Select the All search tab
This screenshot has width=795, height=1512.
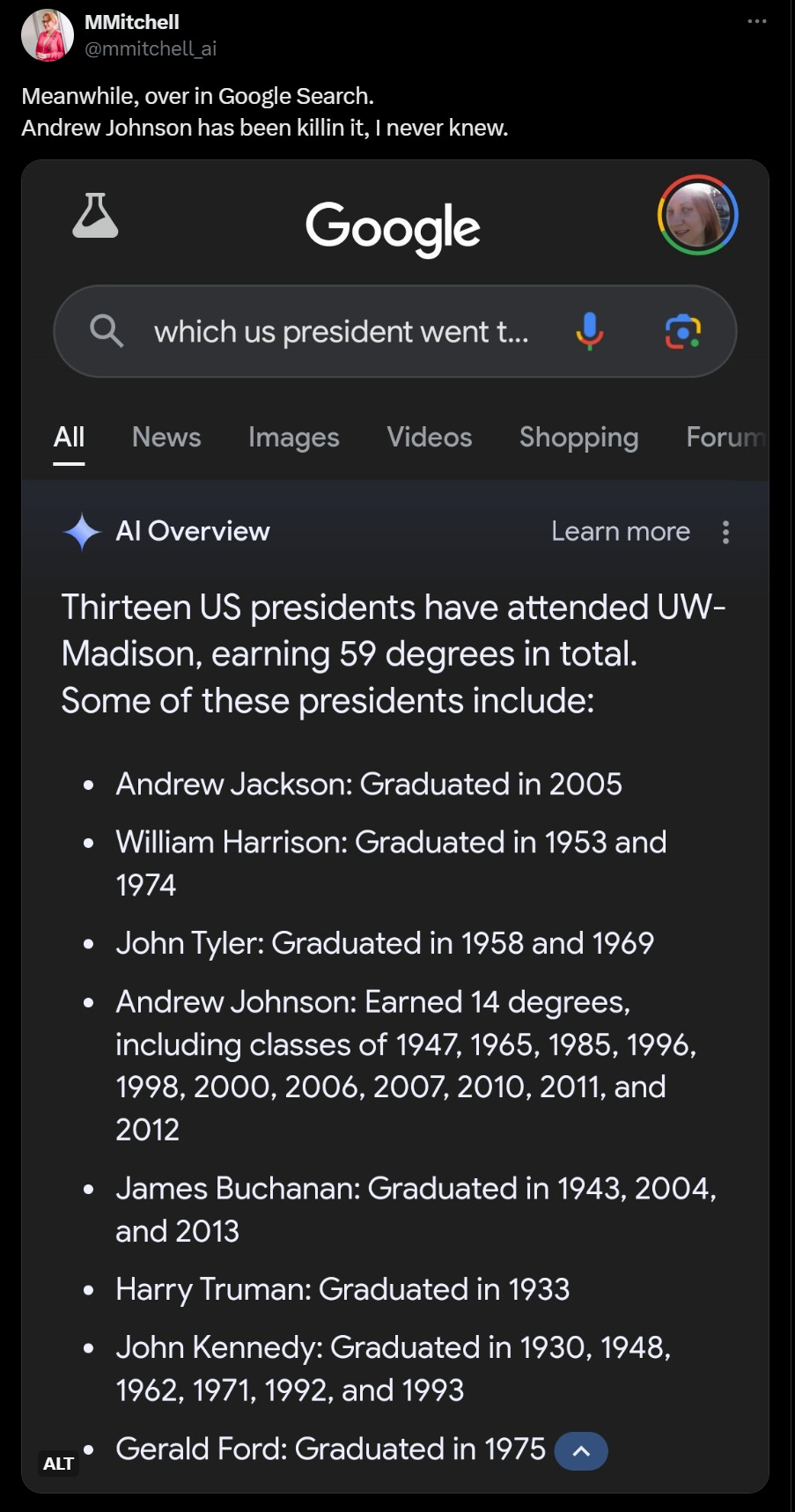click(x=69, y=438)
